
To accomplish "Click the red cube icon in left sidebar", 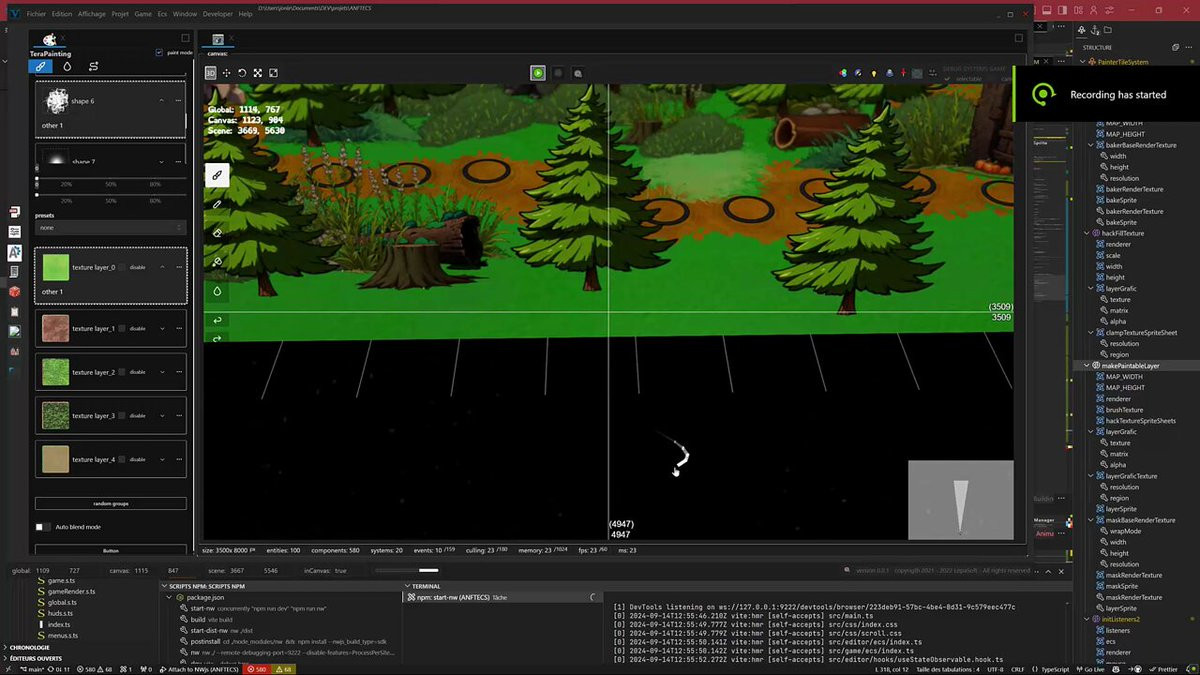I will (x=14, y=291).
